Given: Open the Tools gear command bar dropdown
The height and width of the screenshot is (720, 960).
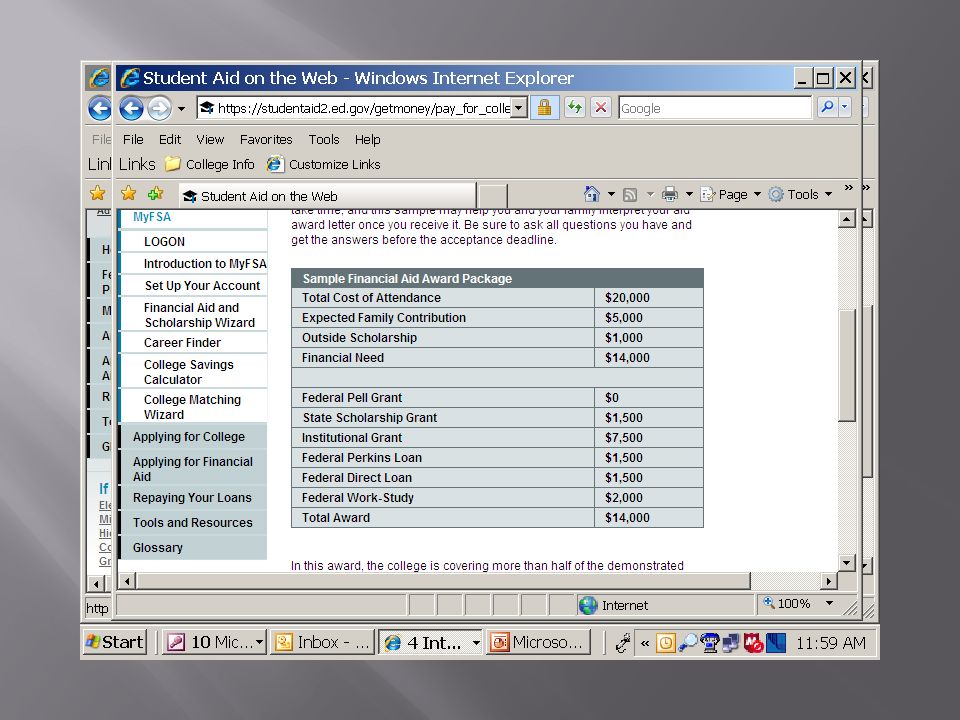Looking at the screenshot, I should click(x=801, y=194).
